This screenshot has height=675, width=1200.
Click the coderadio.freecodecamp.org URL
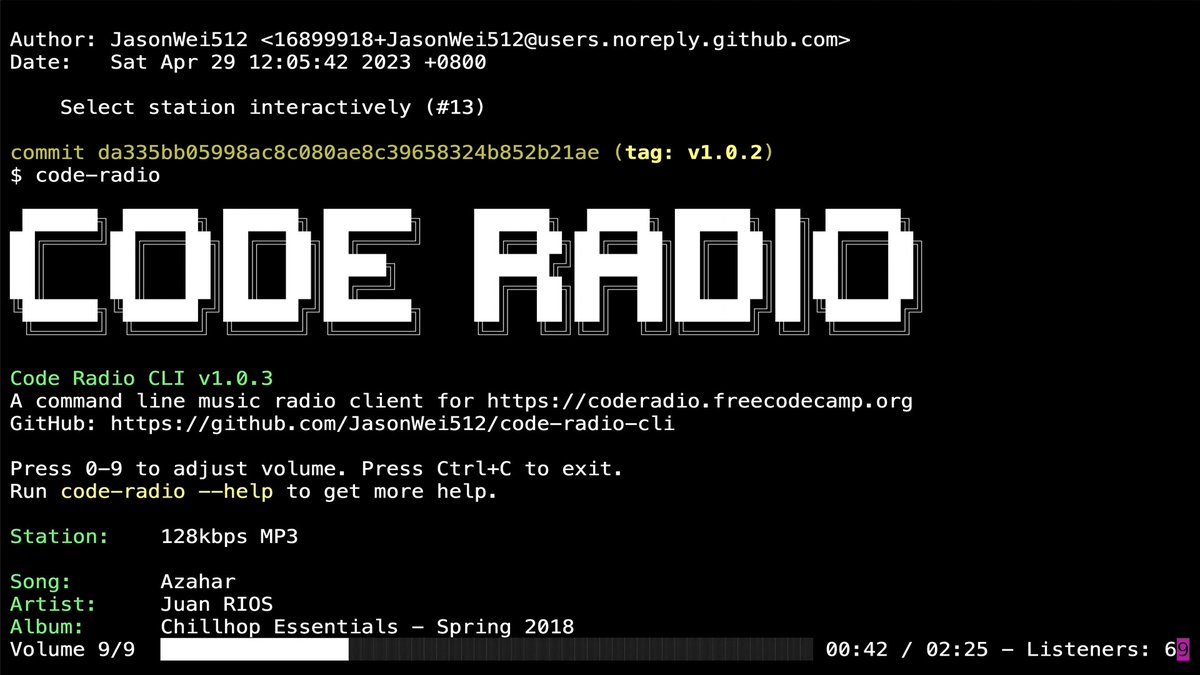tap(700, 401)
